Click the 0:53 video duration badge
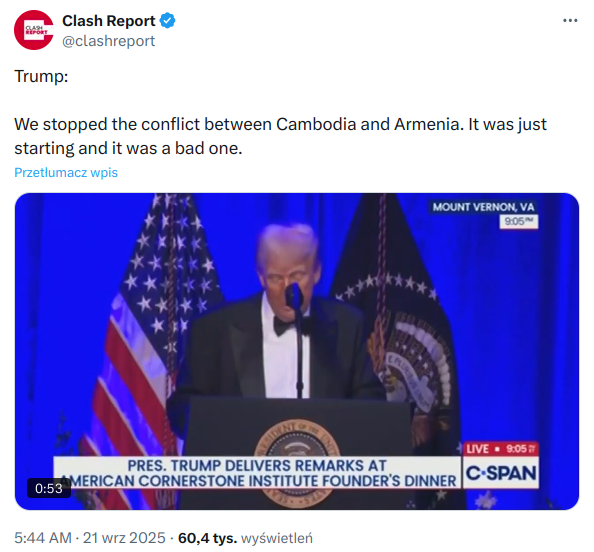This screenshot has width=594, height=552. click(x=49, y=488)
